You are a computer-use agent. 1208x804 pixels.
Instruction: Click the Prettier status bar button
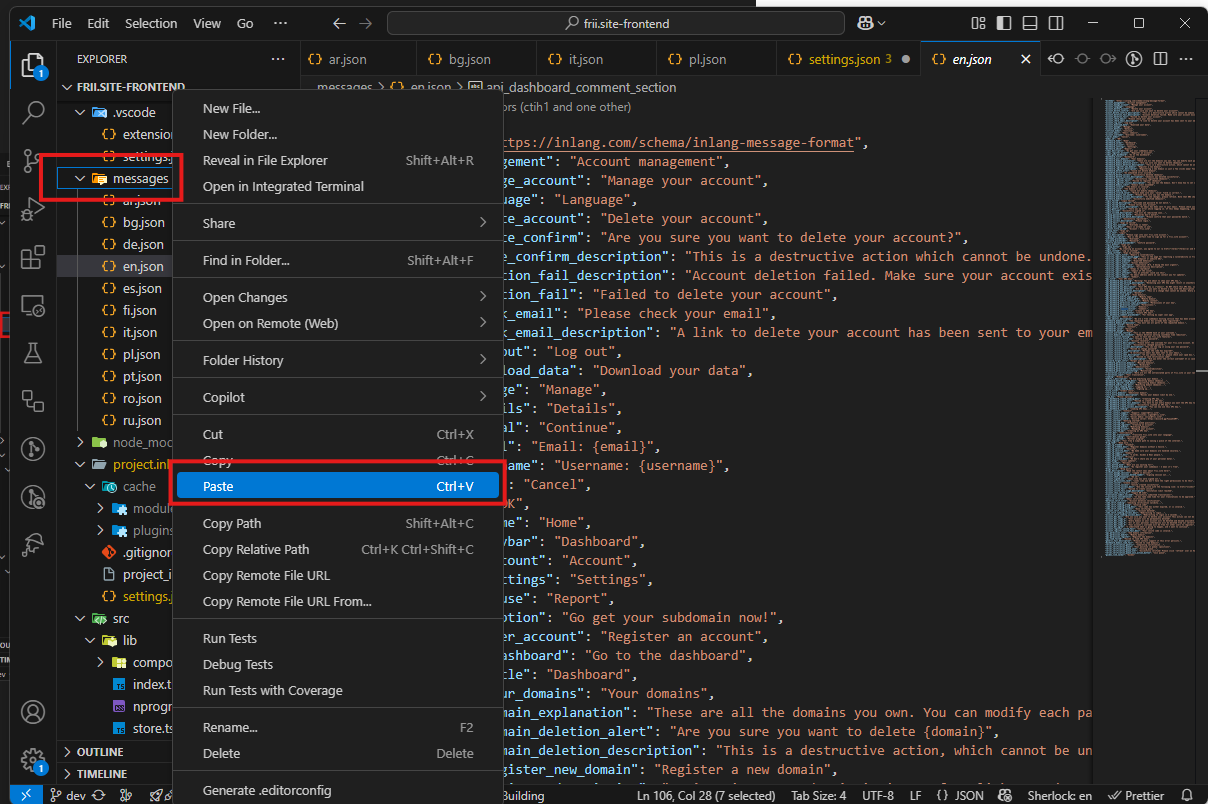pyautogui.click(x=1135, y=796)
